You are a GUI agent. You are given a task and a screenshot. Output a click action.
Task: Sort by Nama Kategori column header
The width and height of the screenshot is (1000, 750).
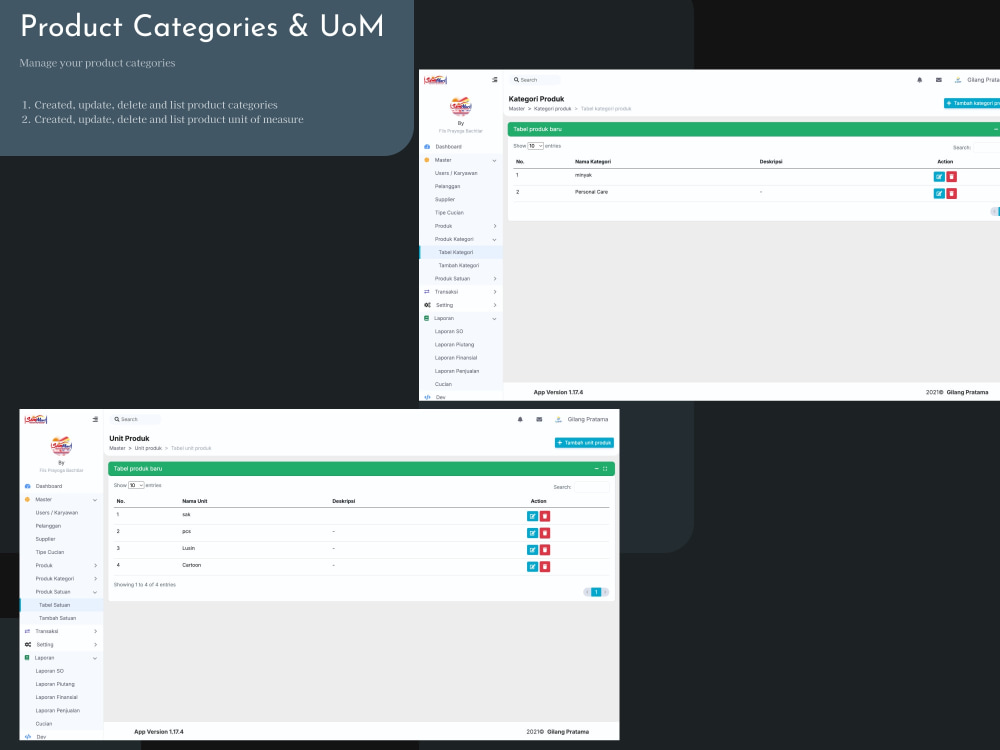593,162
